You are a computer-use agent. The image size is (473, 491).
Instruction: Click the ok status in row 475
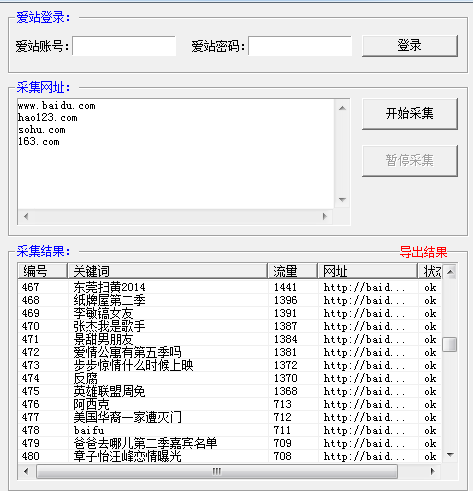430,391
